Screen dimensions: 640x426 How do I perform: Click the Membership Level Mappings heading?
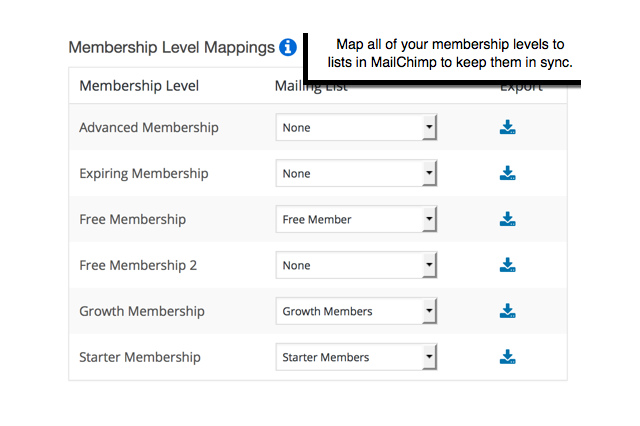pos(171,47)
